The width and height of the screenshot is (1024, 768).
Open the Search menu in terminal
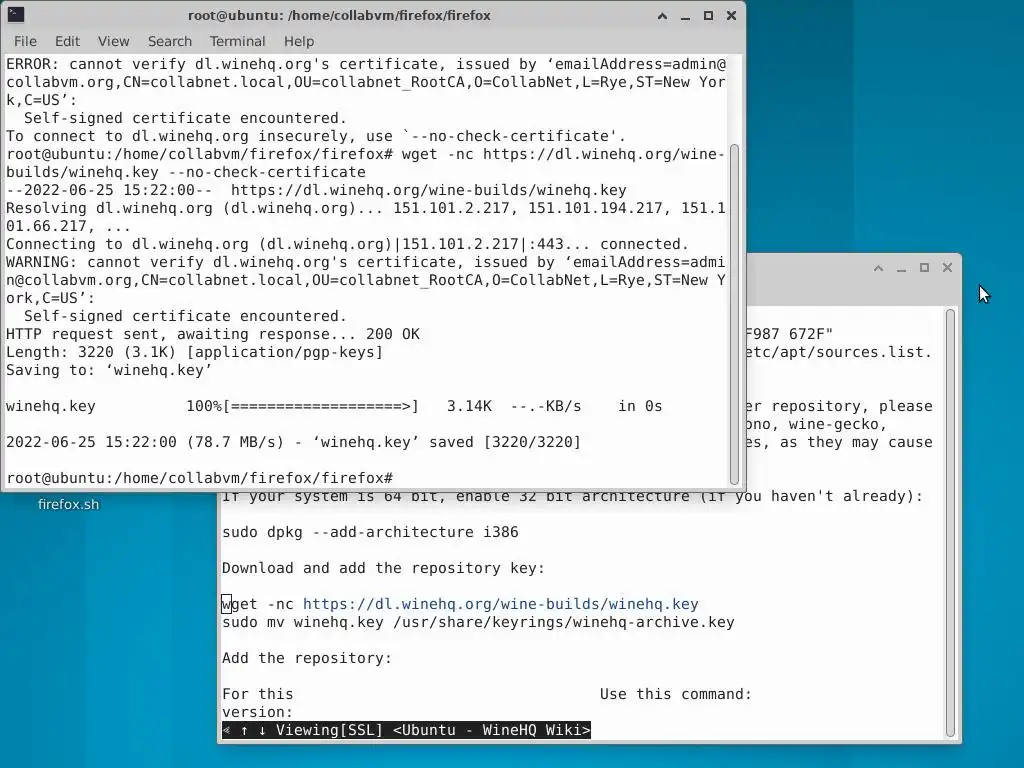[x=170, y=41]
